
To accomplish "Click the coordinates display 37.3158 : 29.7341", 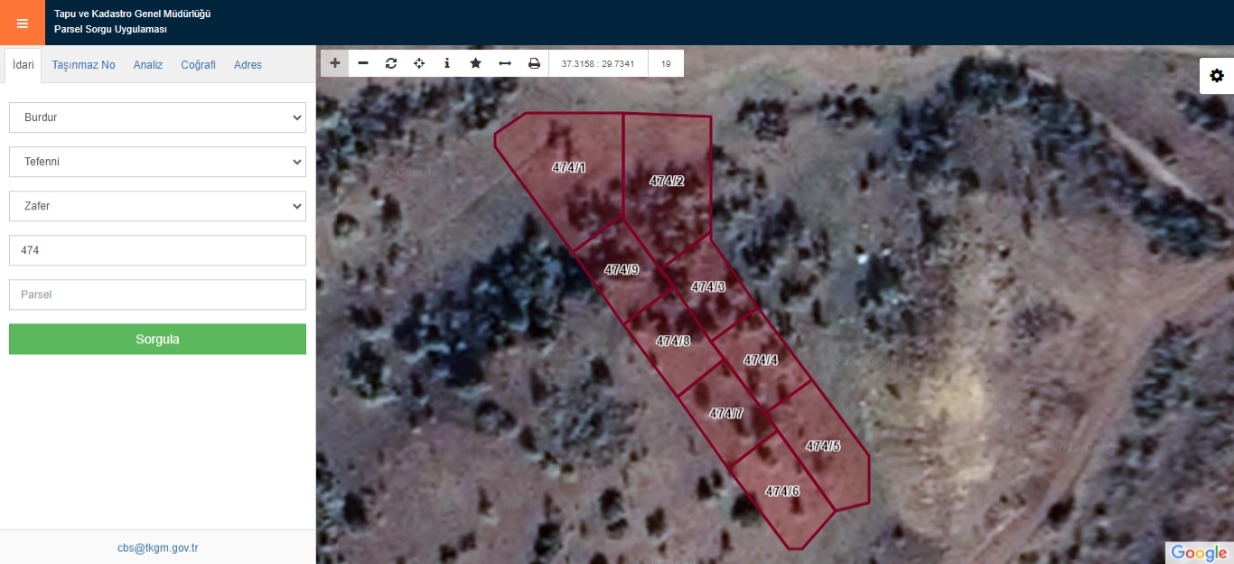I will coord(598,63).
